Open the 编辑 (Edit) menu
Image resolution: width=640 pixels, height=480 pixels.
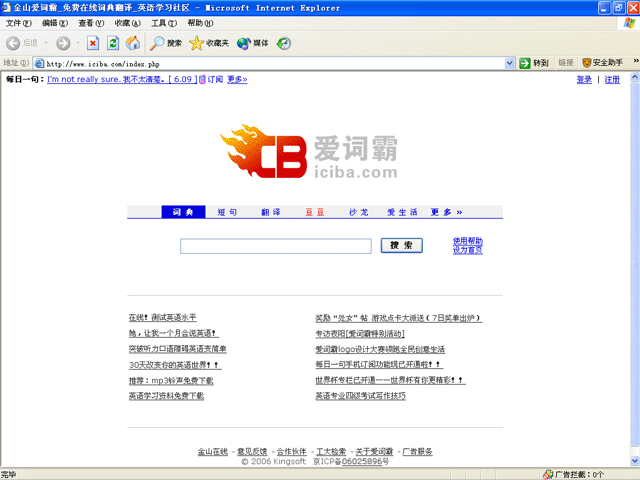[x=55, y=23]
